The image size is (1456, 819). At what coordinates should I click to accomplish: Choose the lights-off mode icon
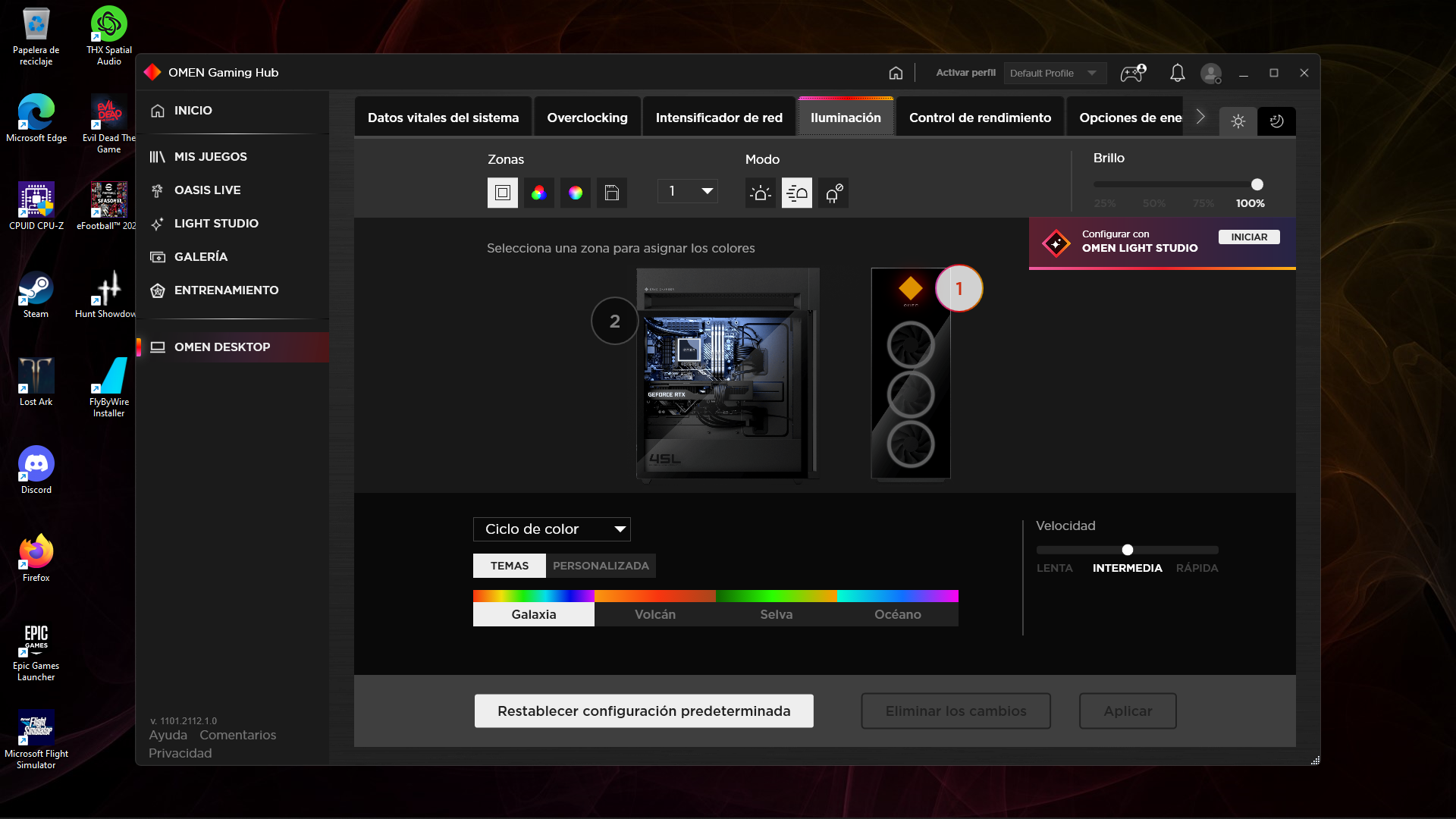[x=833, y=193]
